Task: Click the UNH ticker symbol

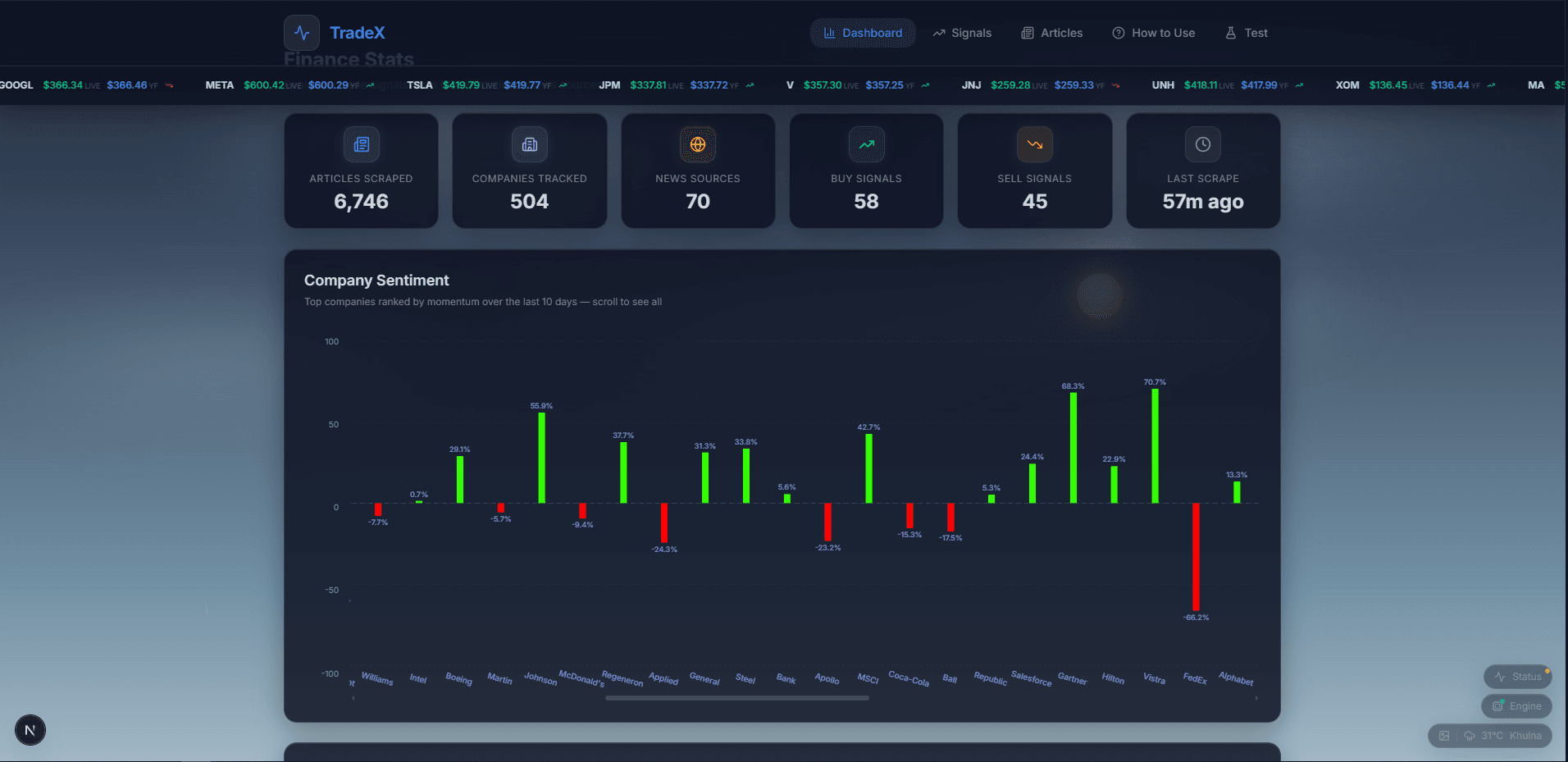Action: [x=1163, y=85]
